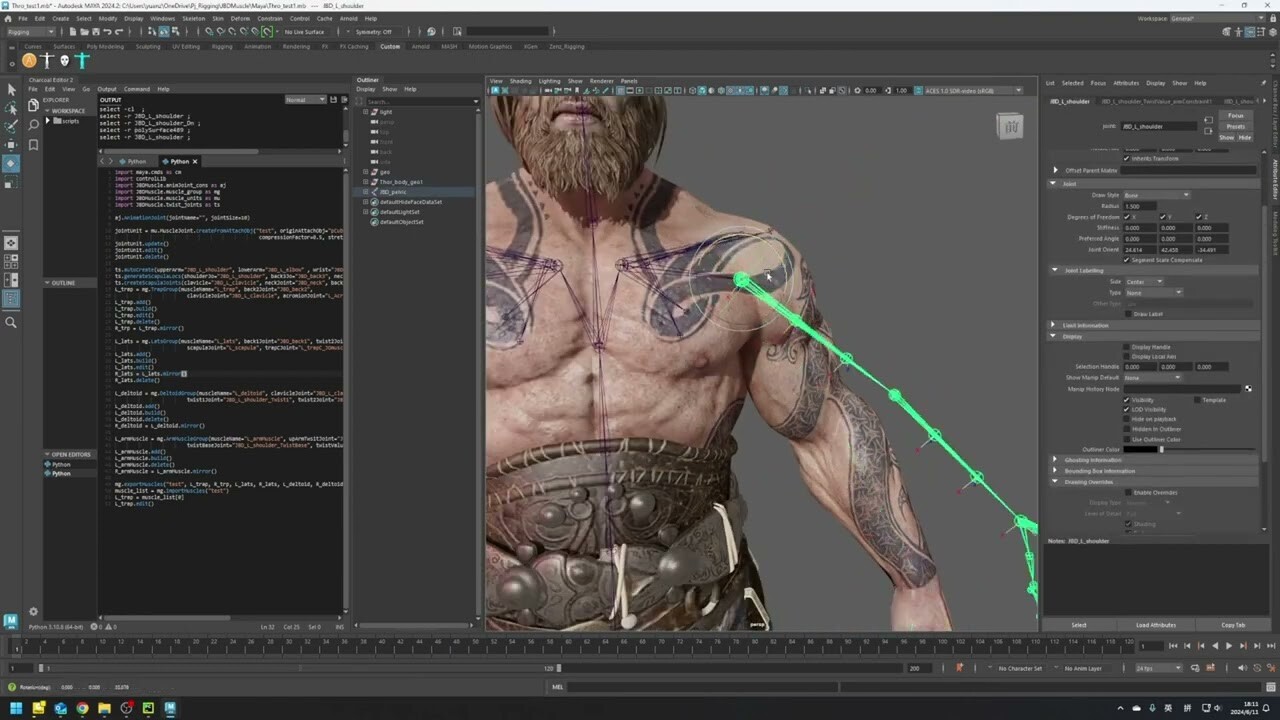Viewport: 1280px width, 720px height.
Task: Activate the Snap to Grids magnet icon
Action: click(209, 32)
